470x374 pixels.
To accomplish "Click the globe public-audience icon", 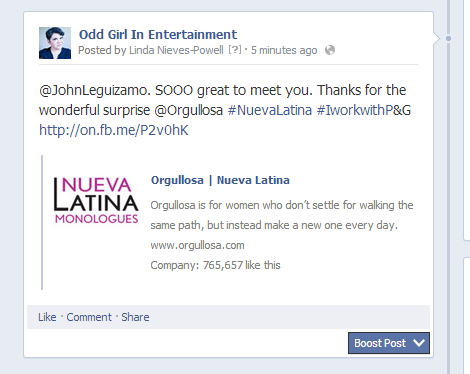I will point(330,50).
